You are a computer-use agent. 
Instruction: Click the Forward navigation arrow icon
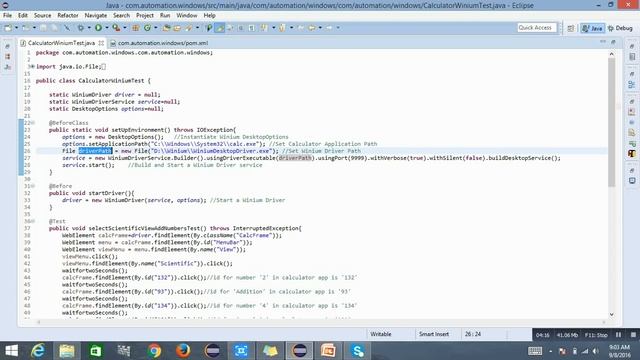(x=329, y=28)
